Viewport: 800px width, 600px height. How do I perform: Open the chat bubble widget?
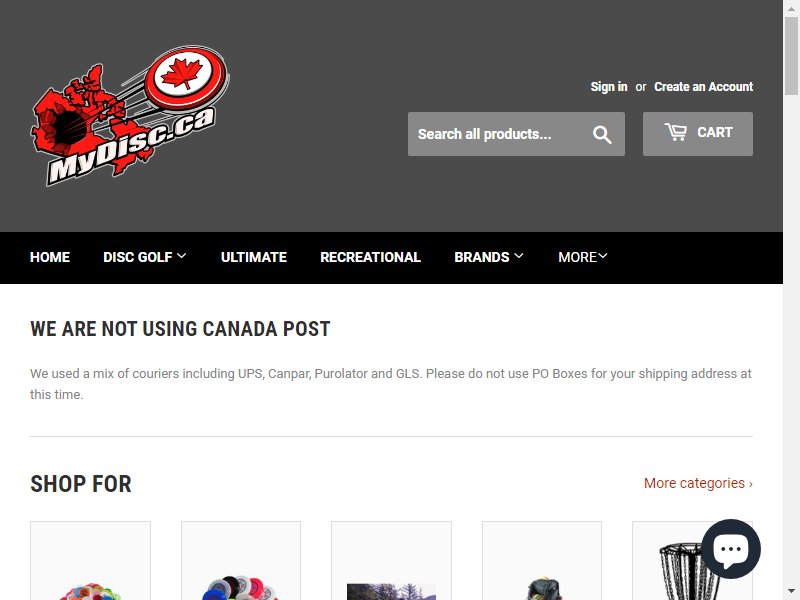731,549
